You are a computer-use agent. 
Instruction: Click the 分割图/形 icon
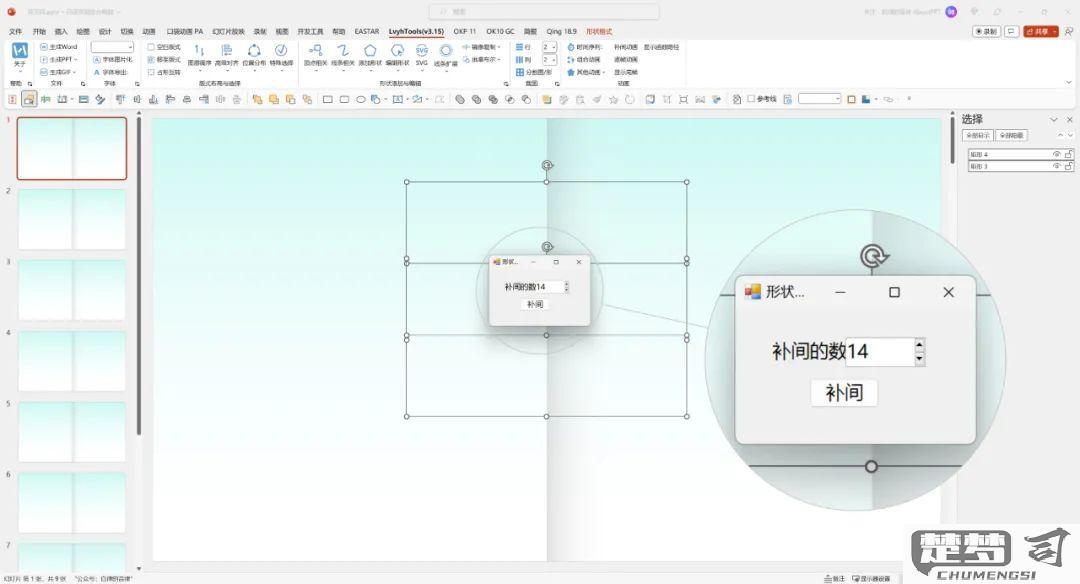pos(520,72)
